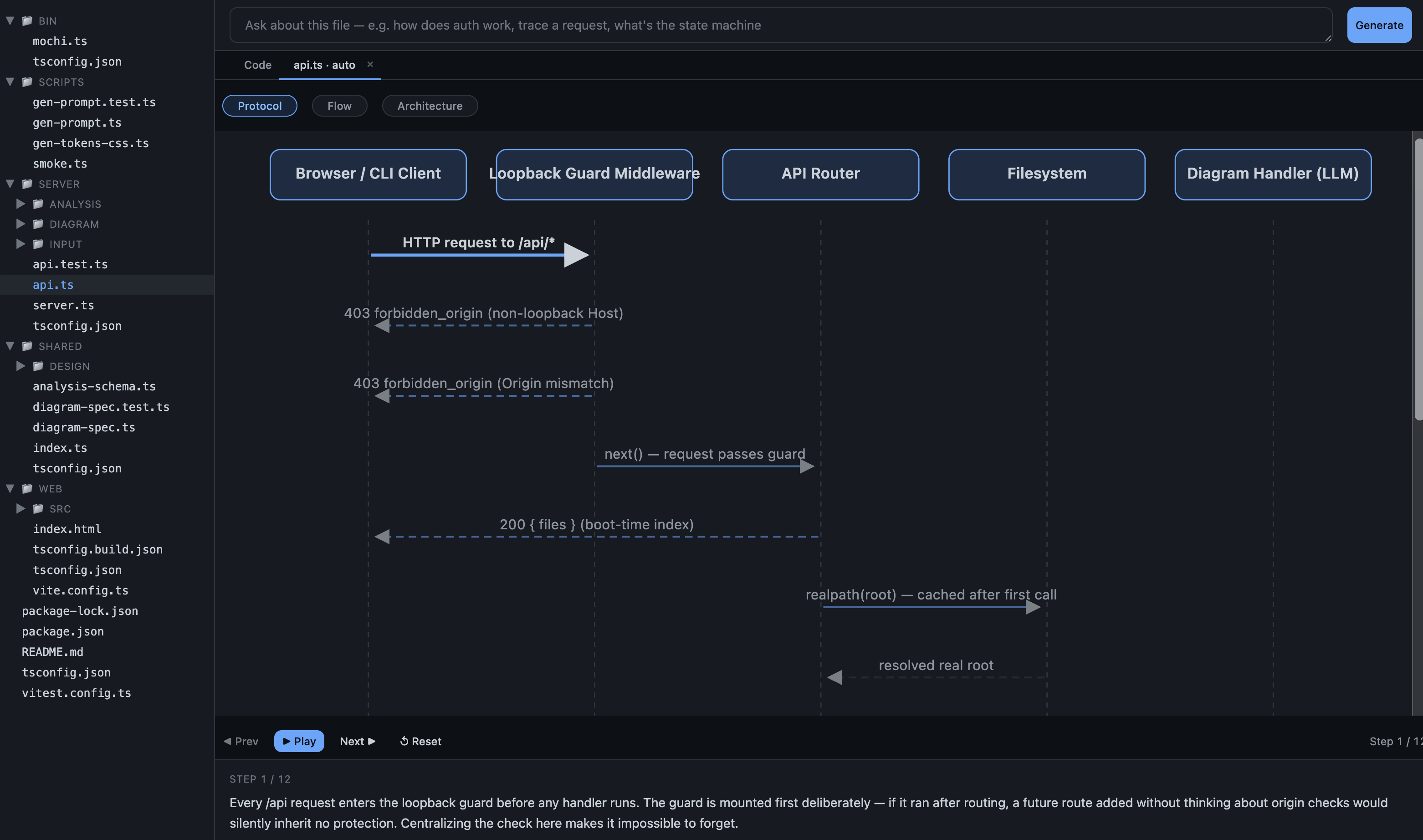Image resolution: width=1423 pixels, height=840 pixels.
Task: Click the Generate button
Action: [x=1379, y=25]
